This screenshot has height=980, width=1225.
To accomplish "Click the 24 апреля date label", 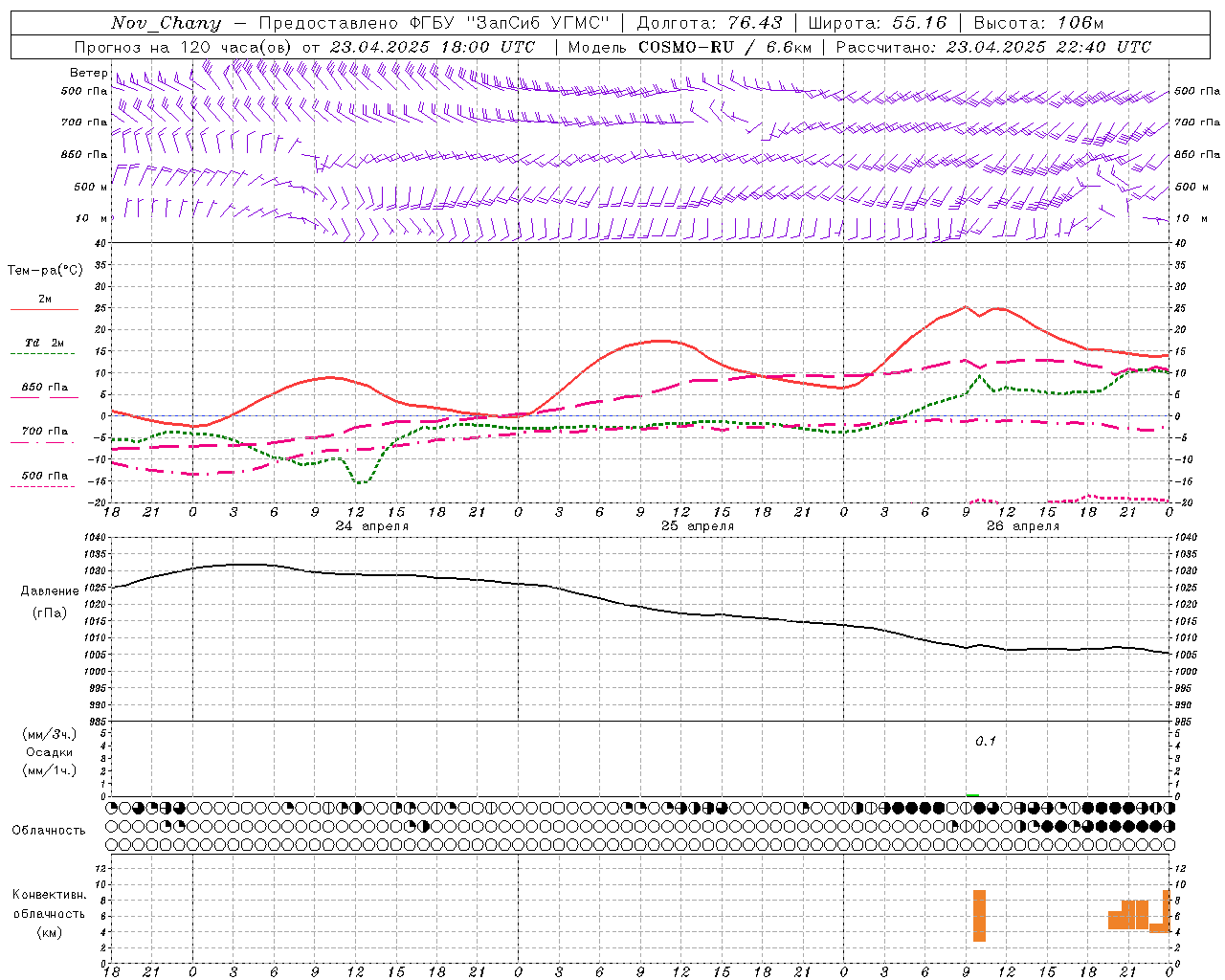I will pos(371,526).
